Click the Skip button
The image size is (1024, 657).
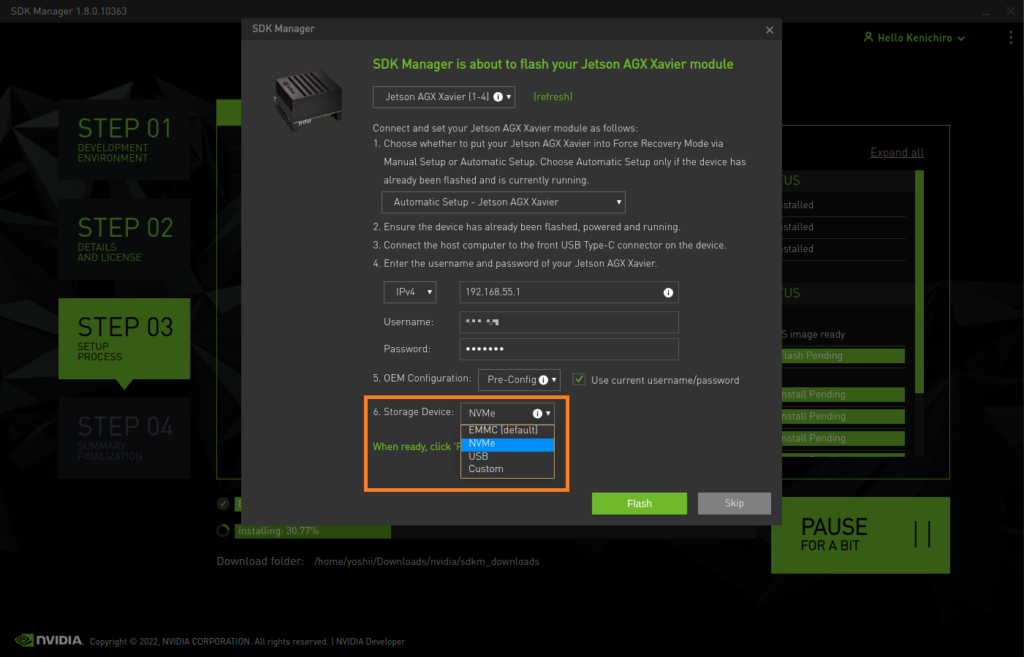point(734,503)
